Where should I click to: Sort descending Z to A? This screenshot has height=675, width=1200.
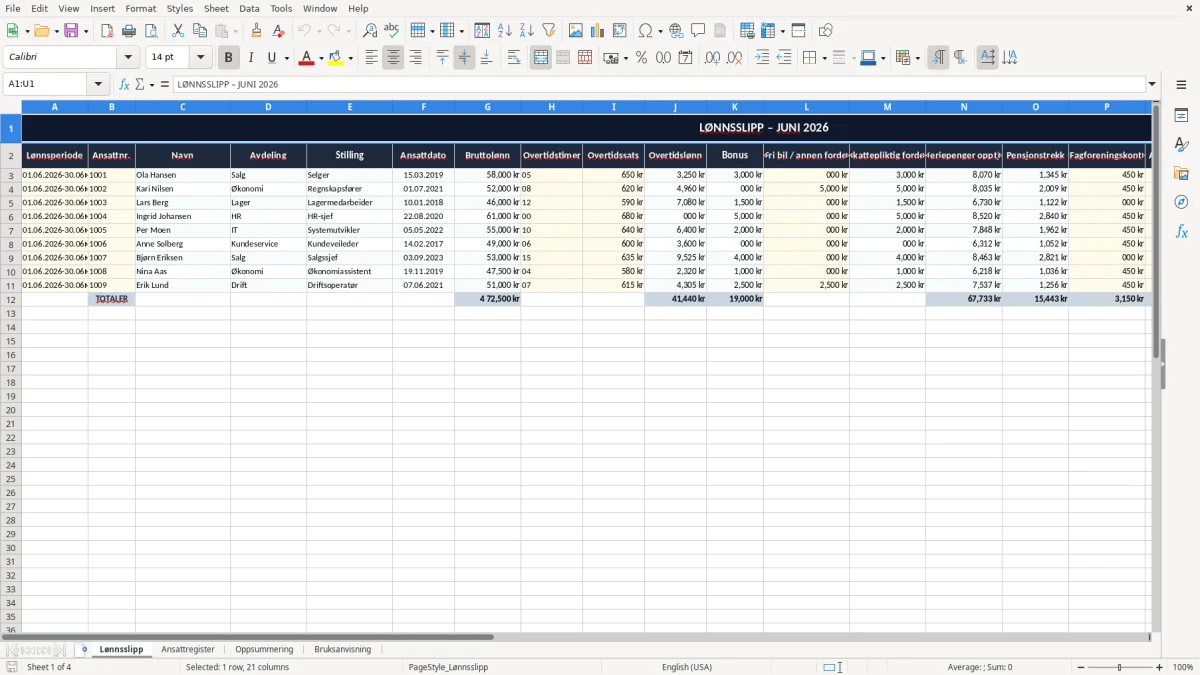point(527,31)
